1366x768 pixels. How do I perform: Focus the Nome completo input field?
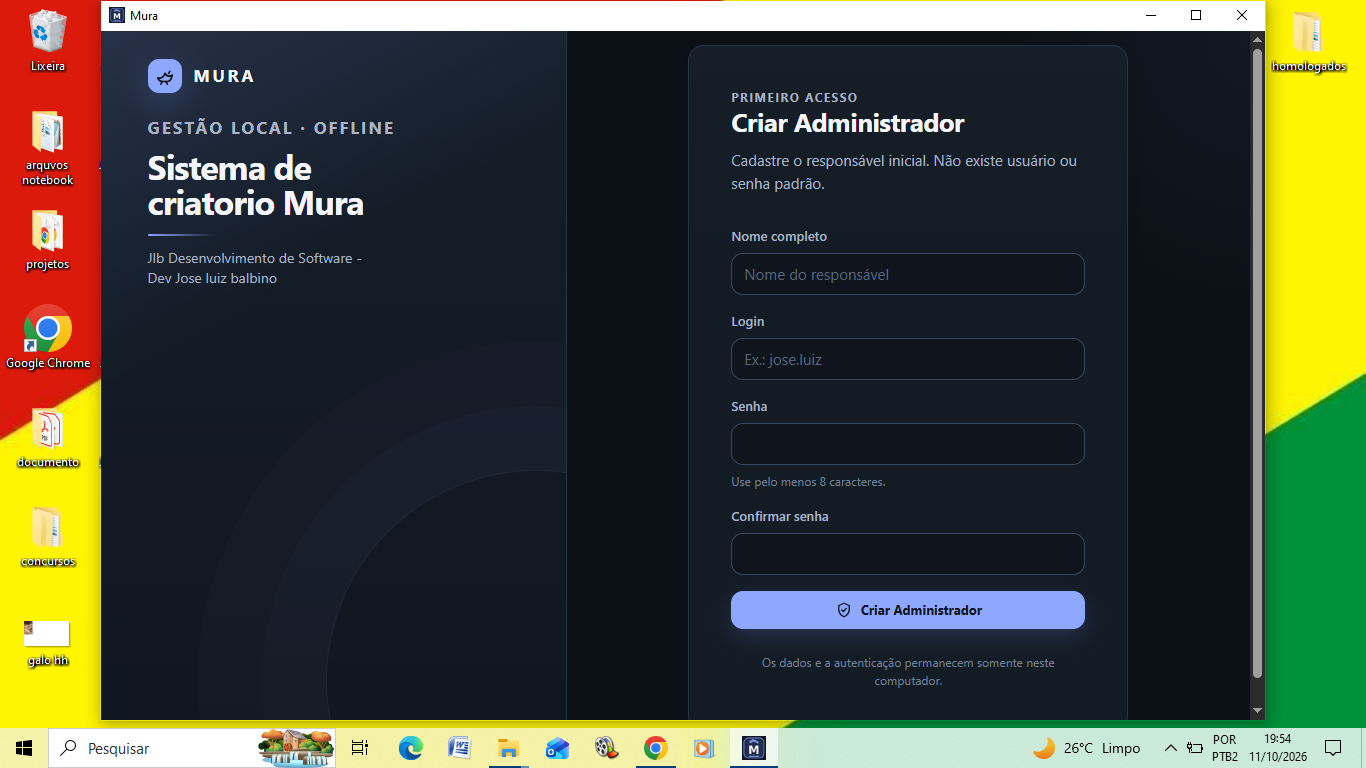(x=908, y=274)
